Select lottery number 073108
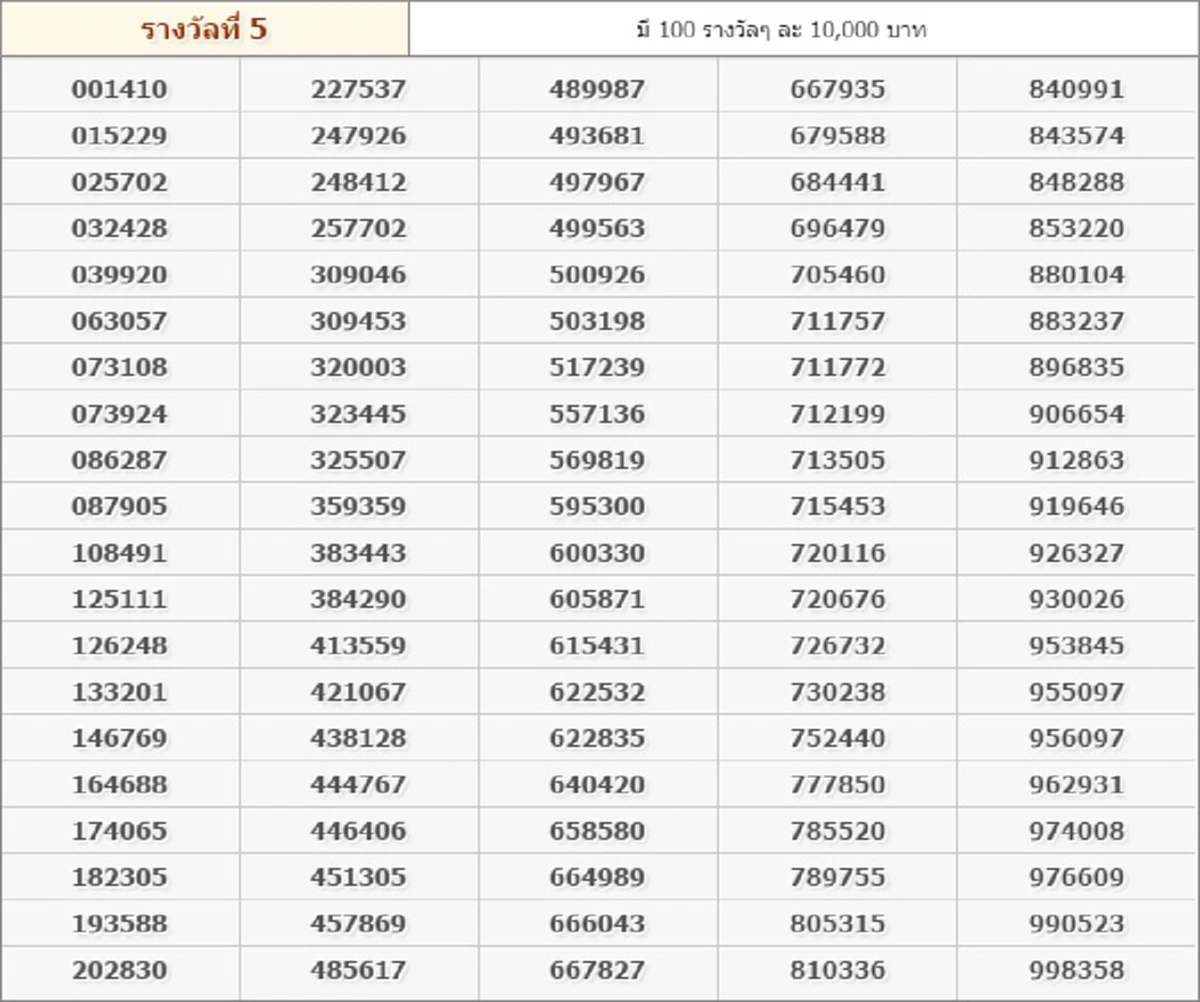The width and height of the screenshot is (1200, 1002). tap(120, 367)
